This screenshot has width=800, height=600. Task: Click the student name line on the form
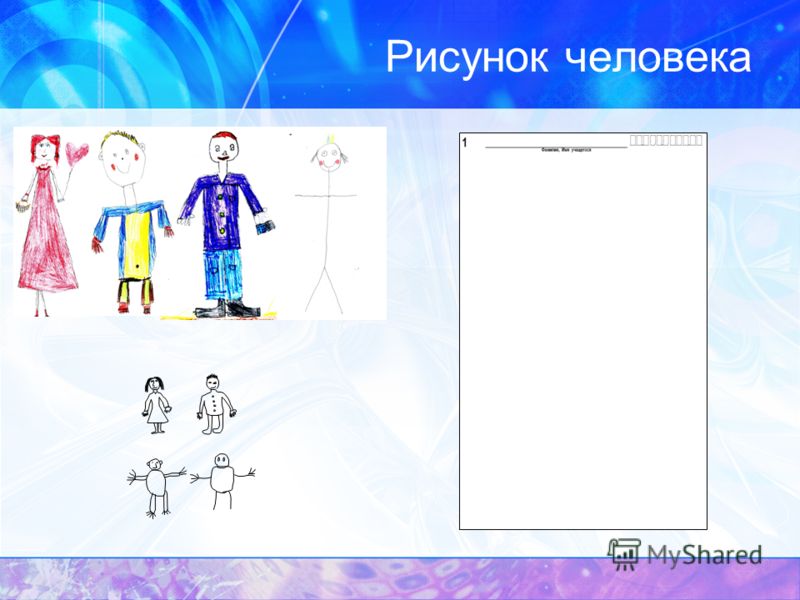[x=556, y=147]
